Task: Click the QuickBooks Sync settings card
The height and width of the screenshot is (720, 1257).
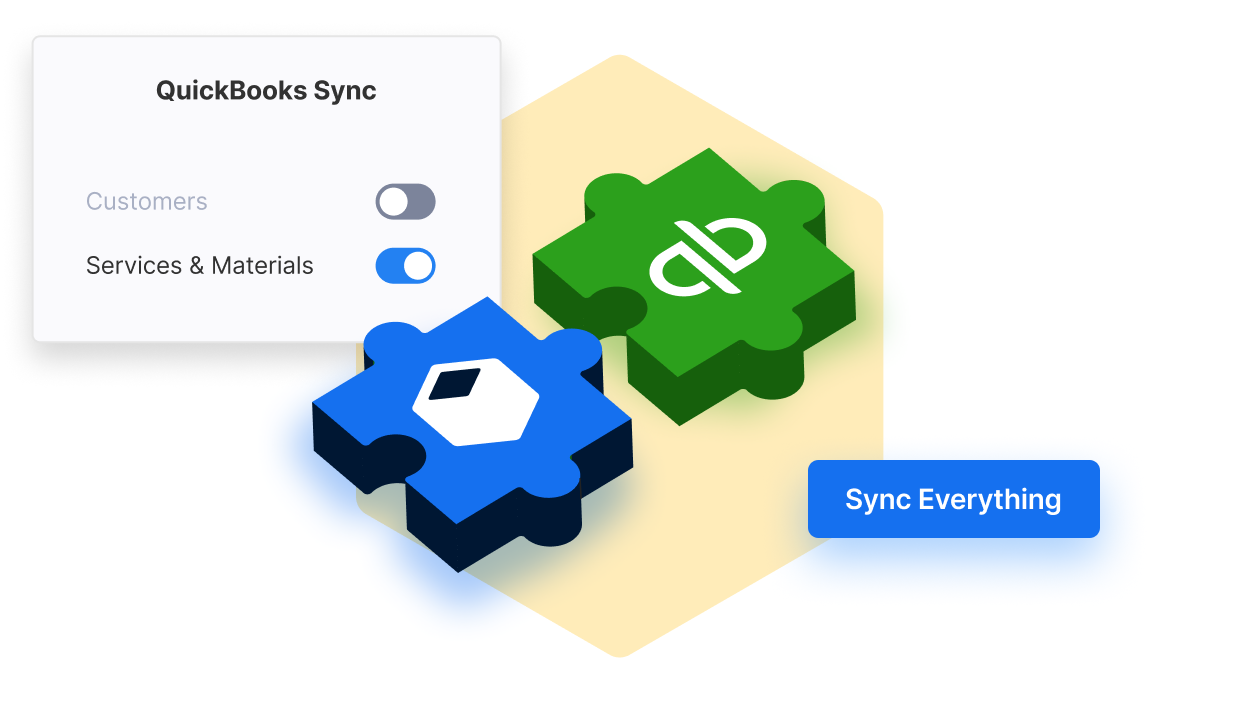Action: 265,185
